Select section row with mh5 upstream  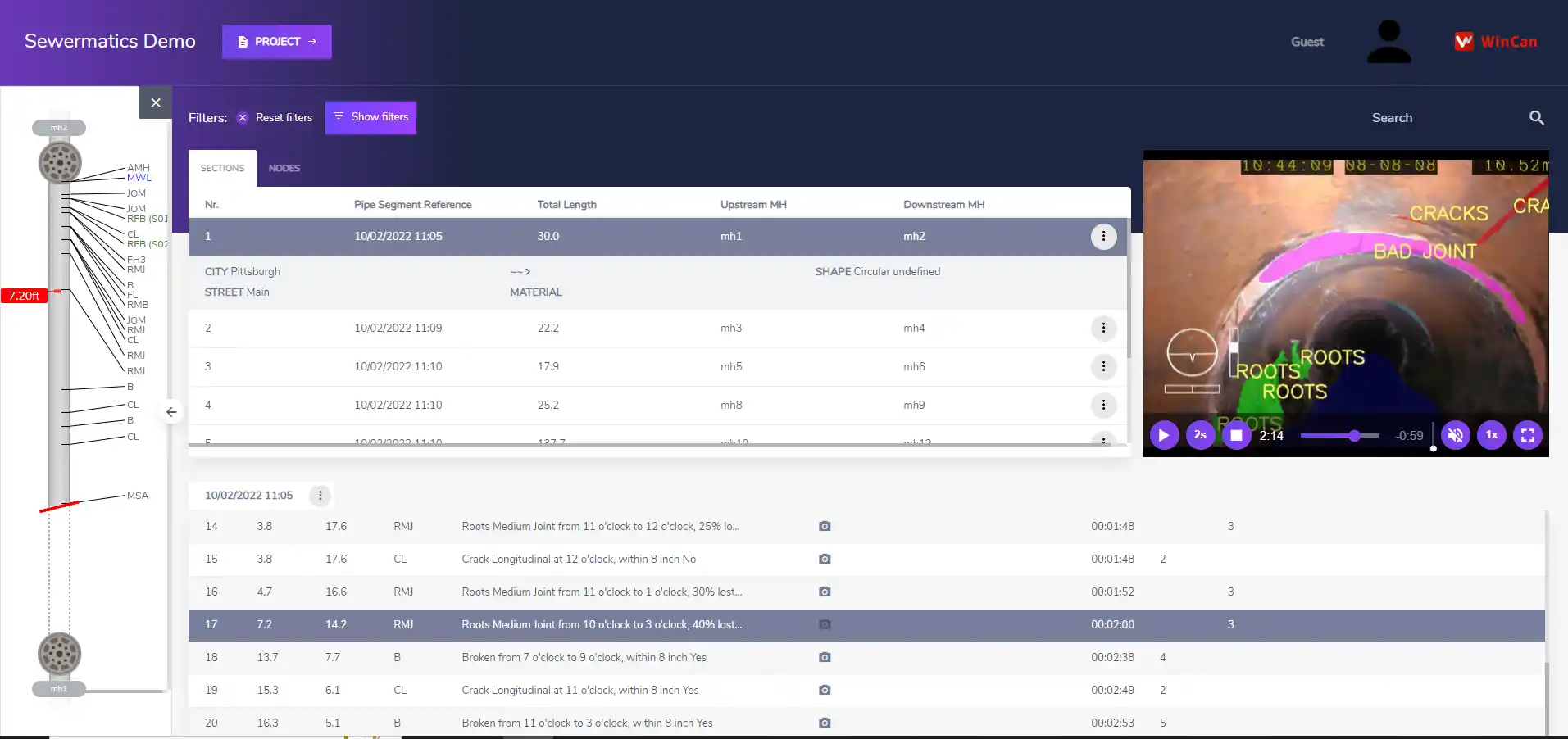[x=657, y=366]
